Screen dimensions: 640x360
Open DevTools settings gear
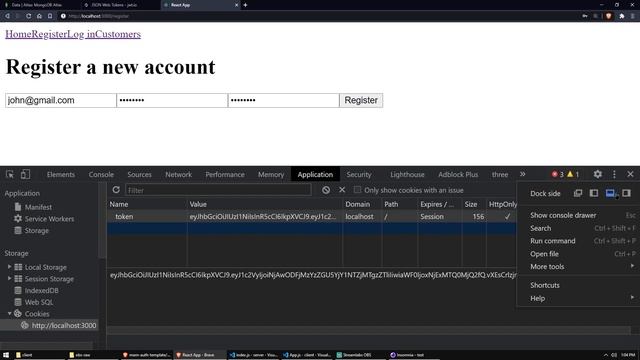pyautogui.click(x=598, y=174)
